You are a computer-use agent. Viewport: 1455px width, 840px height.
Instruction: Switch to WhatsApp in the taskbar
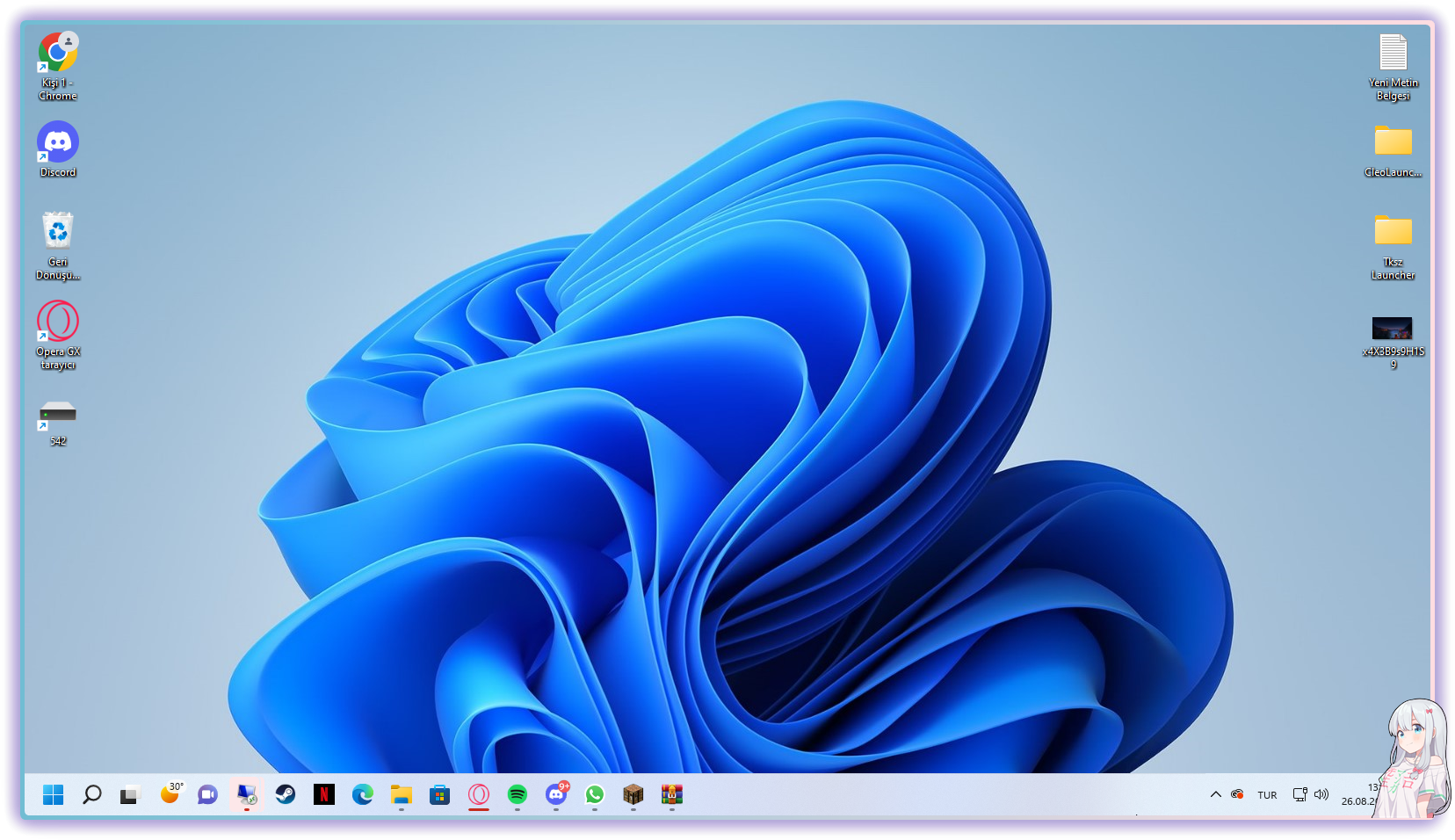595,795
